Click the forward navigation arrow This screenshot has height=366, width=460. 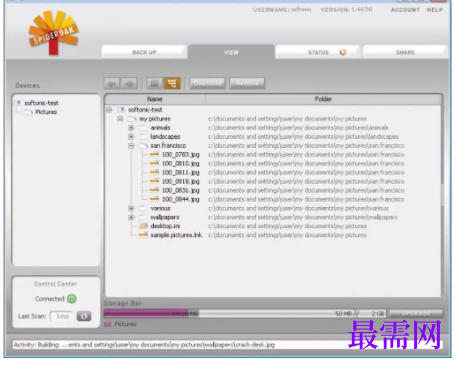129,83
